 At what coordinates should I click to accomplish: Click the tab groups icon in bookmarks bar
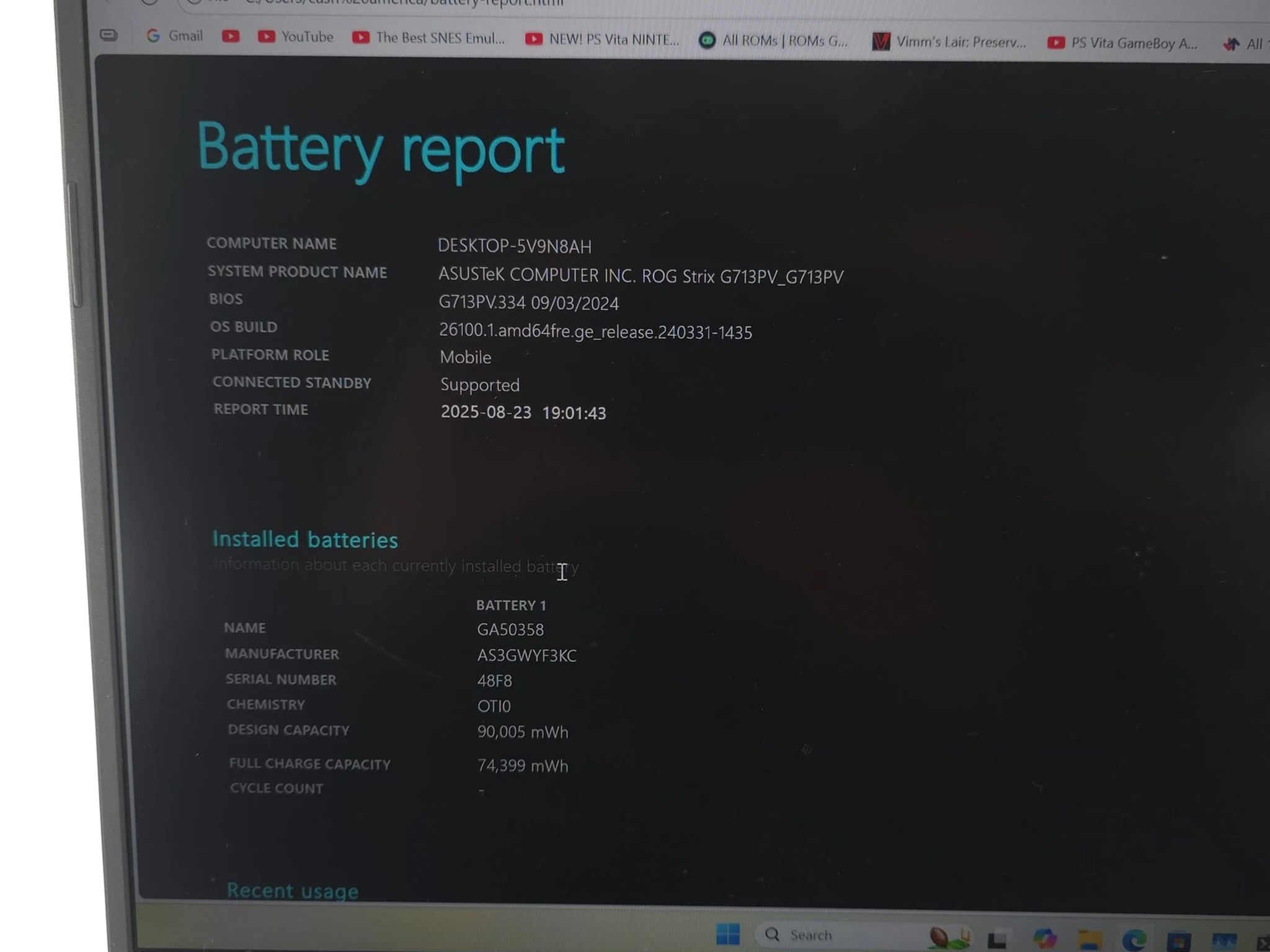(109, 35)
